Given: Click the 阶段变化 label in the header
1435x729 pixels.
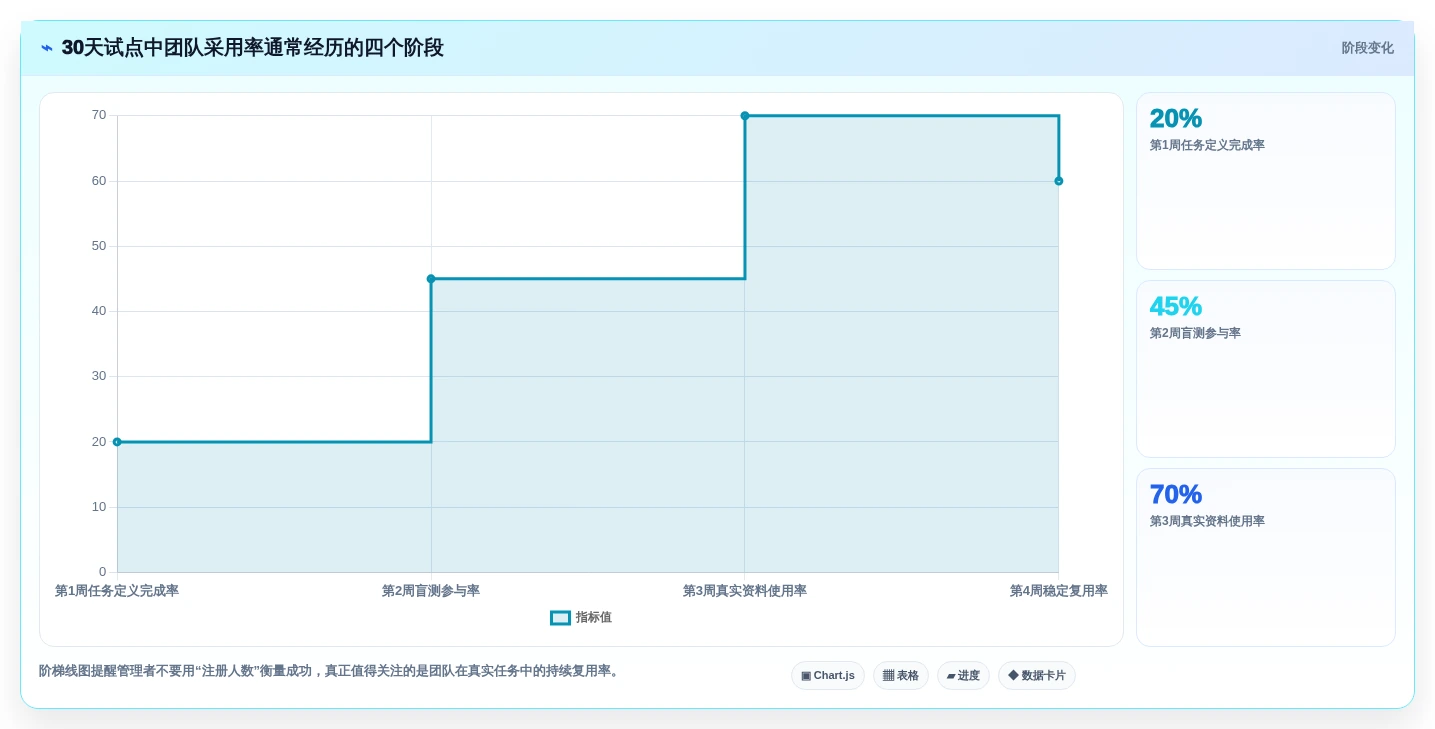Looking at the screenshot, I should coord(1367,48).
